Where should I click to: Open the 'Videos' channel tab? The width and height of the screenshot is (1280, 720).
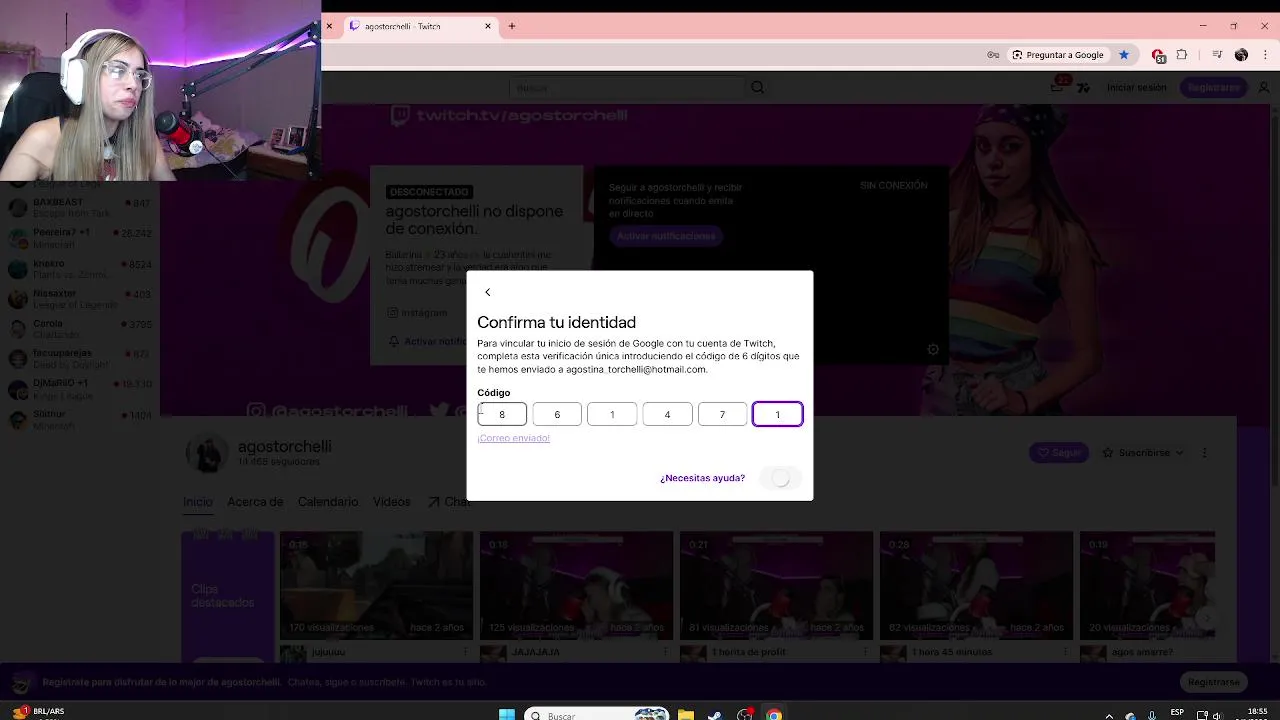(392, 502)
